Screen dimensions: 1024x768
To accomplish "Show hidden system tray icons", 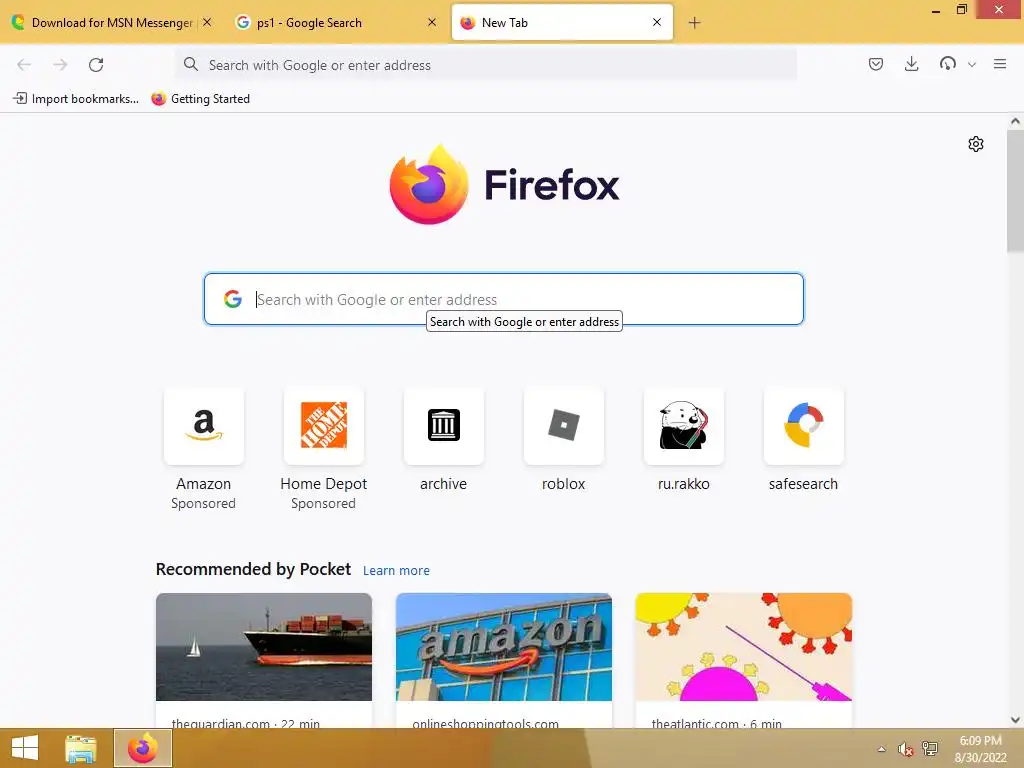I will (881, 749).
